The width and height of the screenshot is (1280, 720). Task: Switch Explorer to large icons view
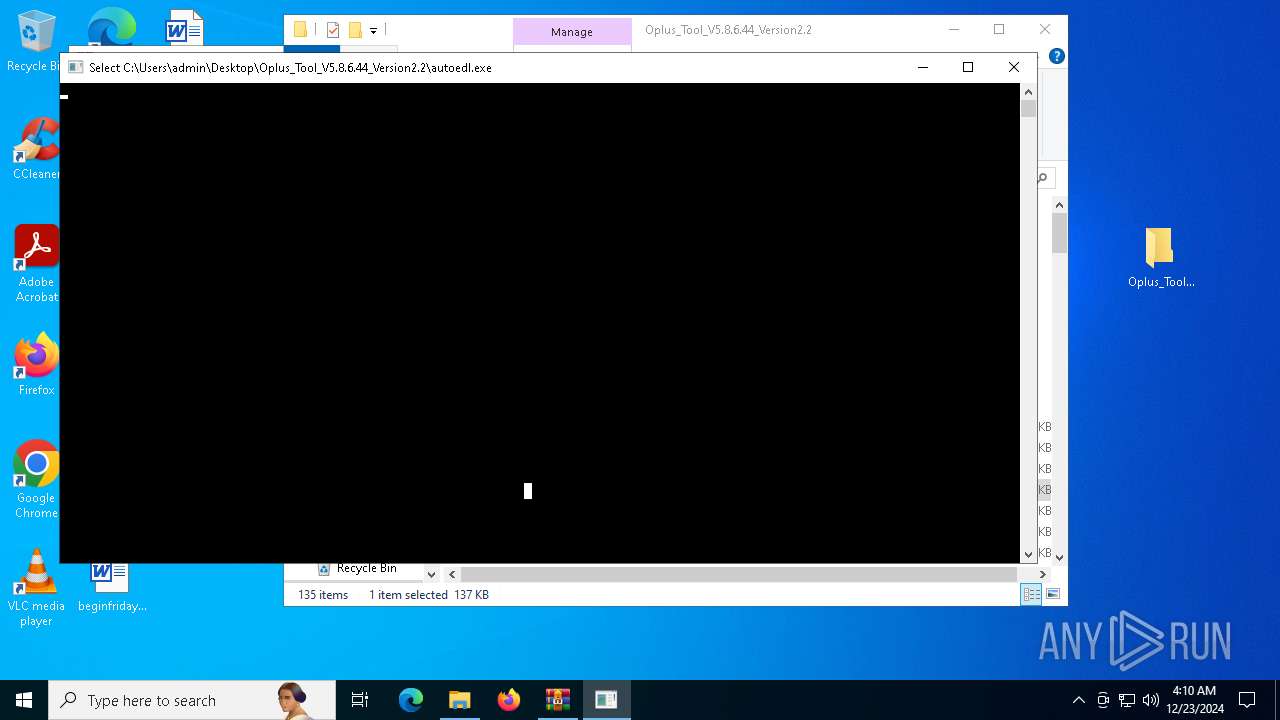(x=1052, y=594)
